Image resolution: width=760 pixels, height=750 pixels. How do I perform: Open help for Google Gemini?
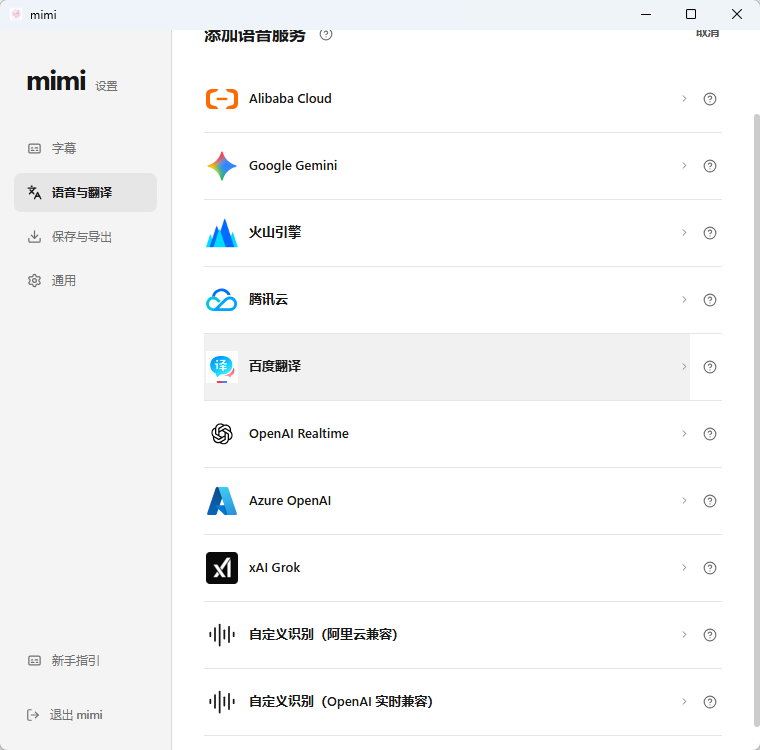710,166
